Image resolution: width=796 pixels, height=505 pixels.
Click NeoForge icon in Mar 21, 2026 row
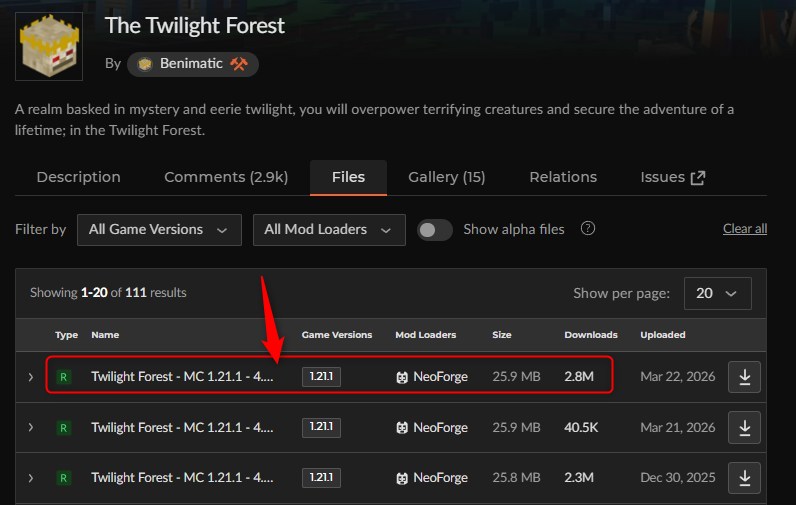(x=402, y=428)
